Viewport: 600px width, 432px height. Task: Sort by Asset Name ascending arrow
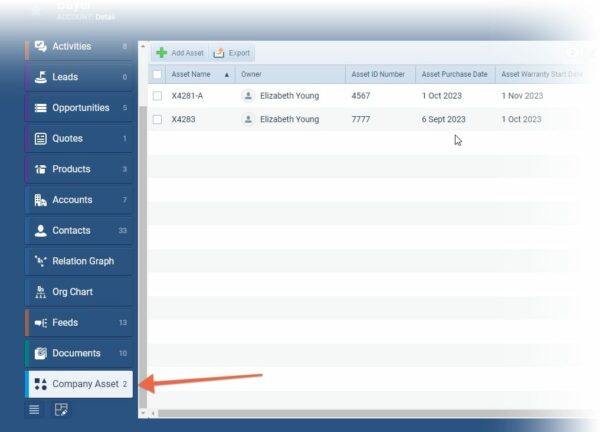coord(227,75)
